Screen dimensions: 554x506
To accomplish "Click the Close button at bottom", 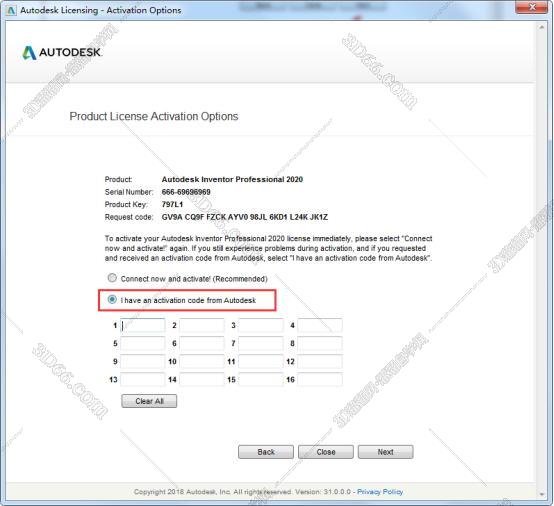I will (x=326, y=452).
